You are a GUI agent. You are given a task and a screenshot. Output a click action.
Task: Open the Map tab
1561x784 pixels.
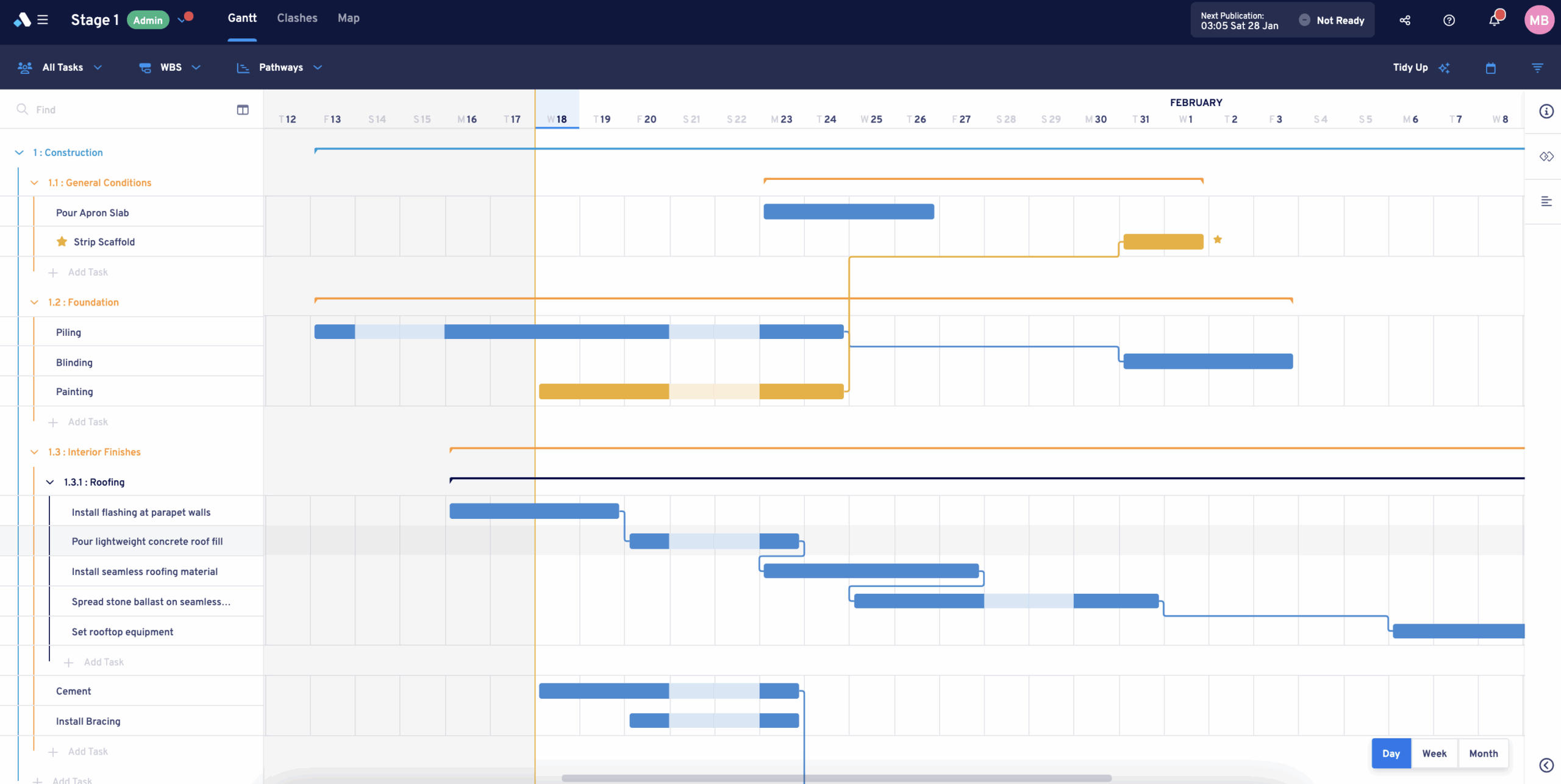click(348, 18)
